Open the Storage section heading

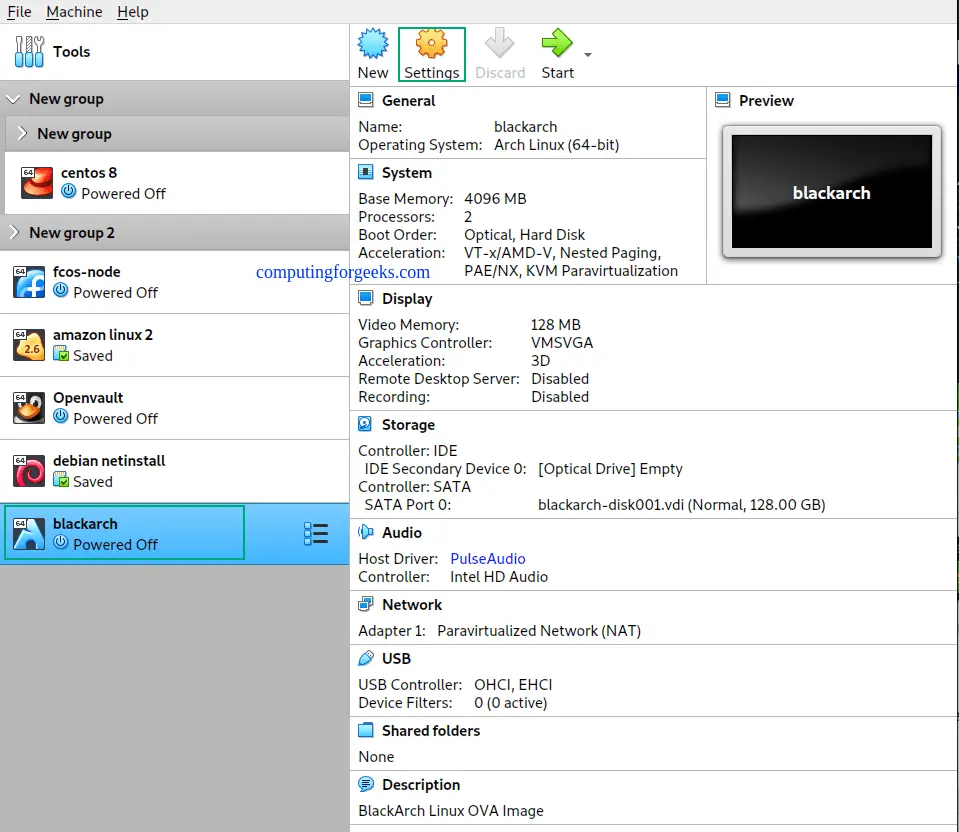click(408, 425)
